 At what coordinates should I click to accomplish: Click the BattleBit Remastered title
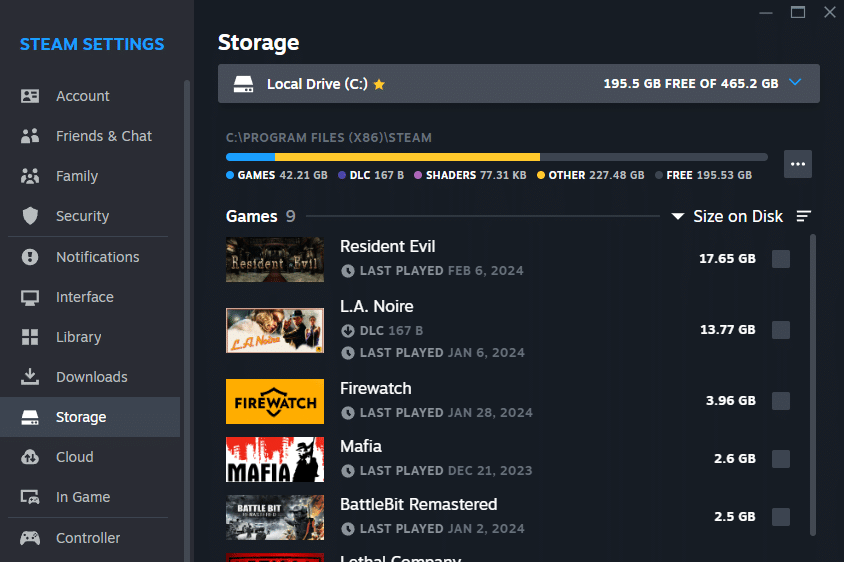click(x=419, y=504)
